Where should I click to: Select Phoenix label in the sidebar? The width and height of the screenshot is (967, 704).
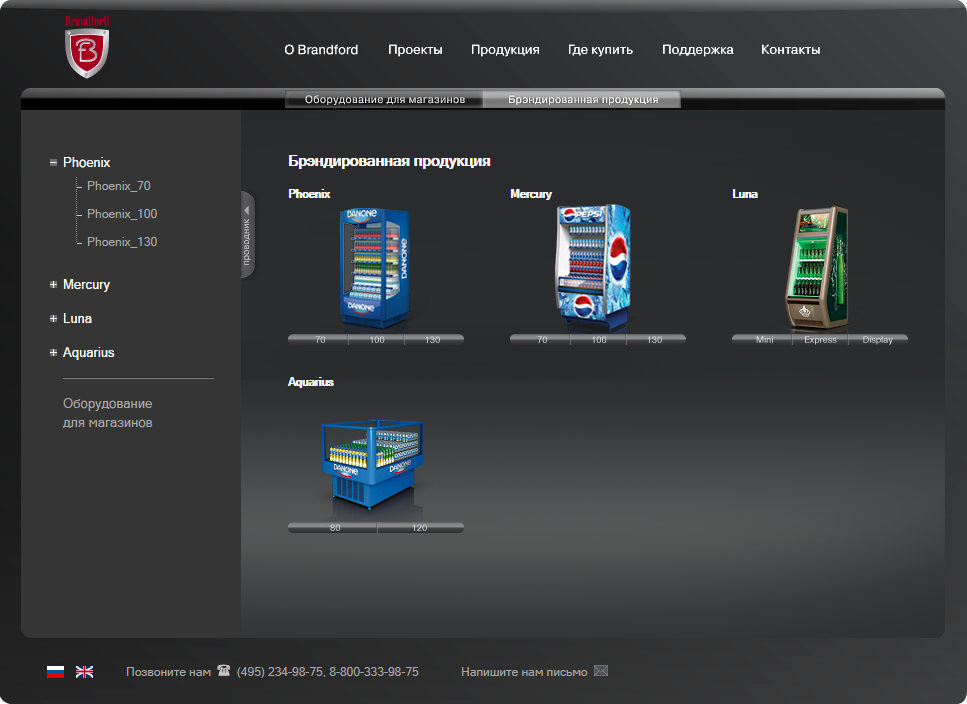pos(86,163)
